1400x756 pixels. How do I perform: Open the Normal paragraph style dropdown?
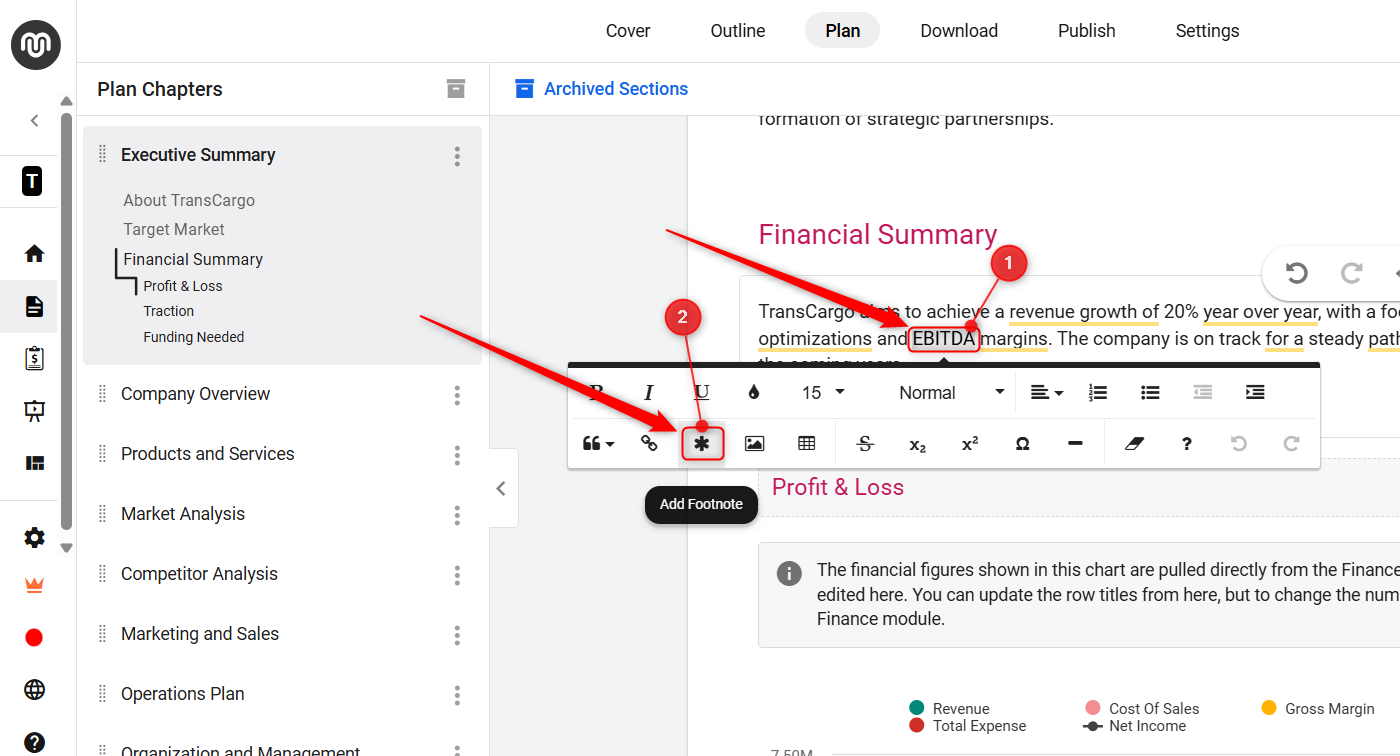(951, 393)
